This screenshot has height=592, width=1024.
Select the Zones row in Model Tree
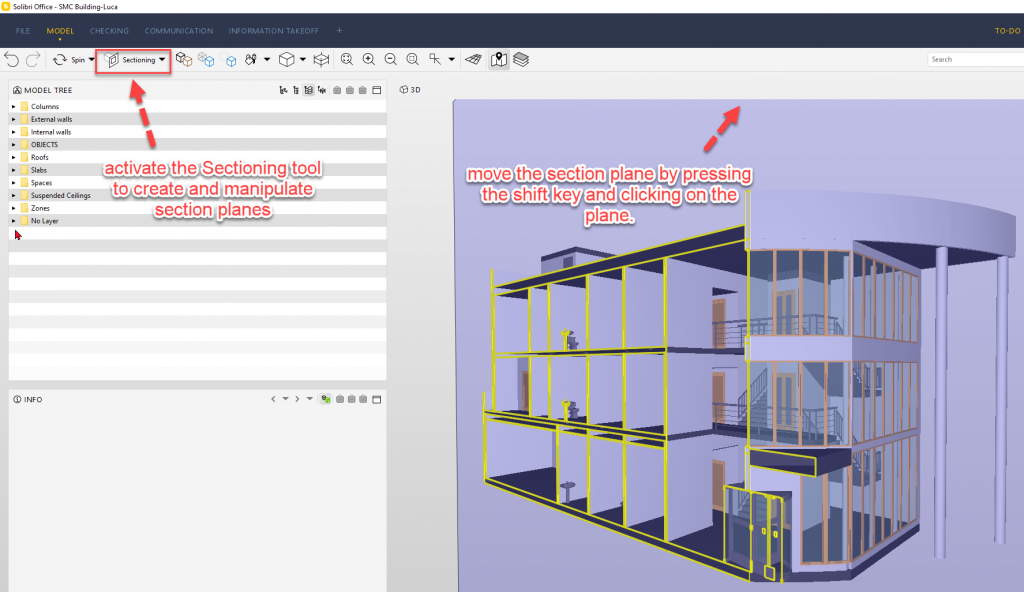pyautogui.click(x=197, y=208)
